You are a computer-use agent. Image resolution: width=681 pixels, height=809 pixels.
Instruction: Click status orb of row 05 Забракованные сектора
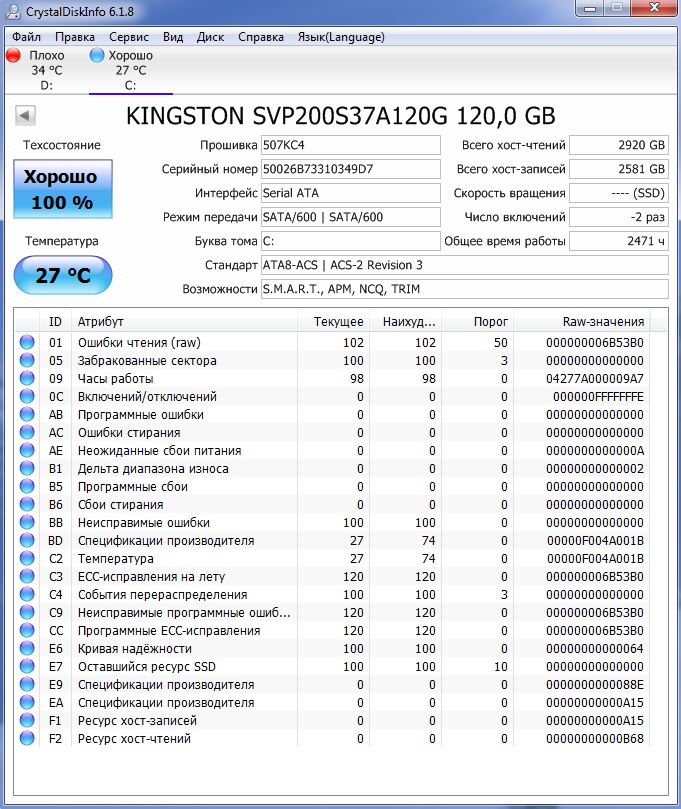click(x=27, y=360)
